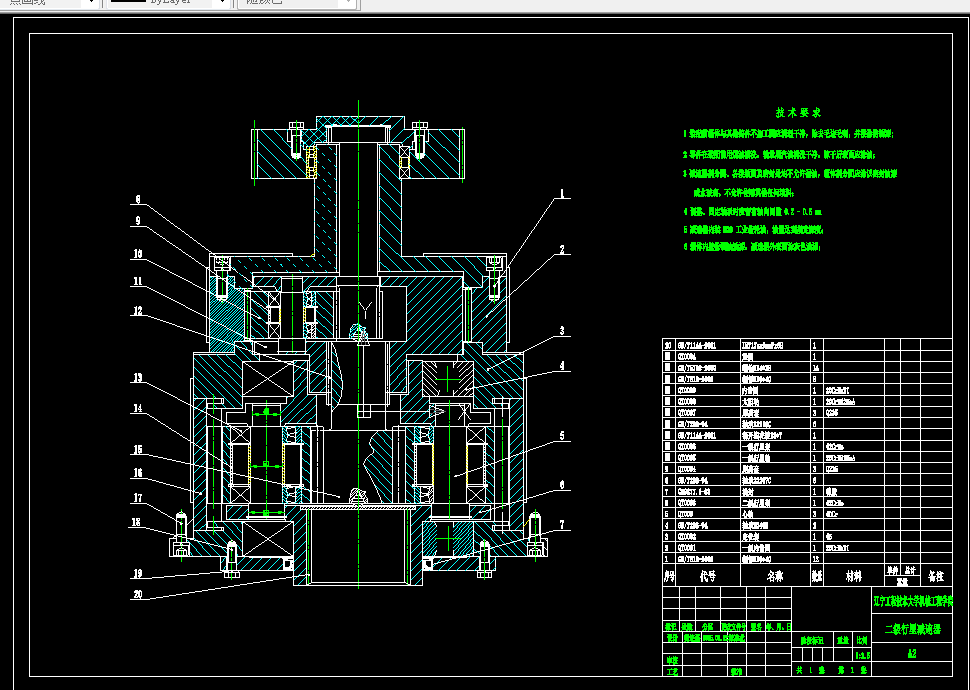Click the 备注 column header in parts table
The image size is (970, 690).
[936, 576]
